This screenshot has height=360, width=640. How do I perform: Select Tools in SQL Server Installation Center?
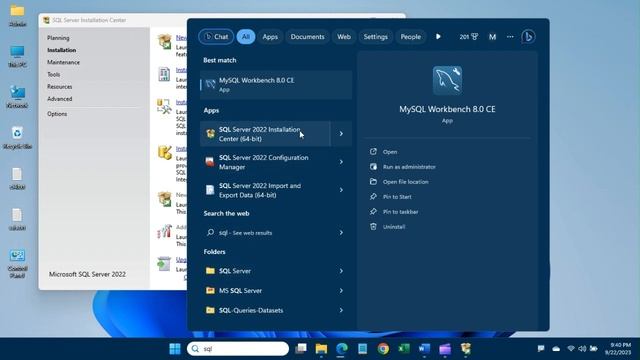tap(53, 75)
